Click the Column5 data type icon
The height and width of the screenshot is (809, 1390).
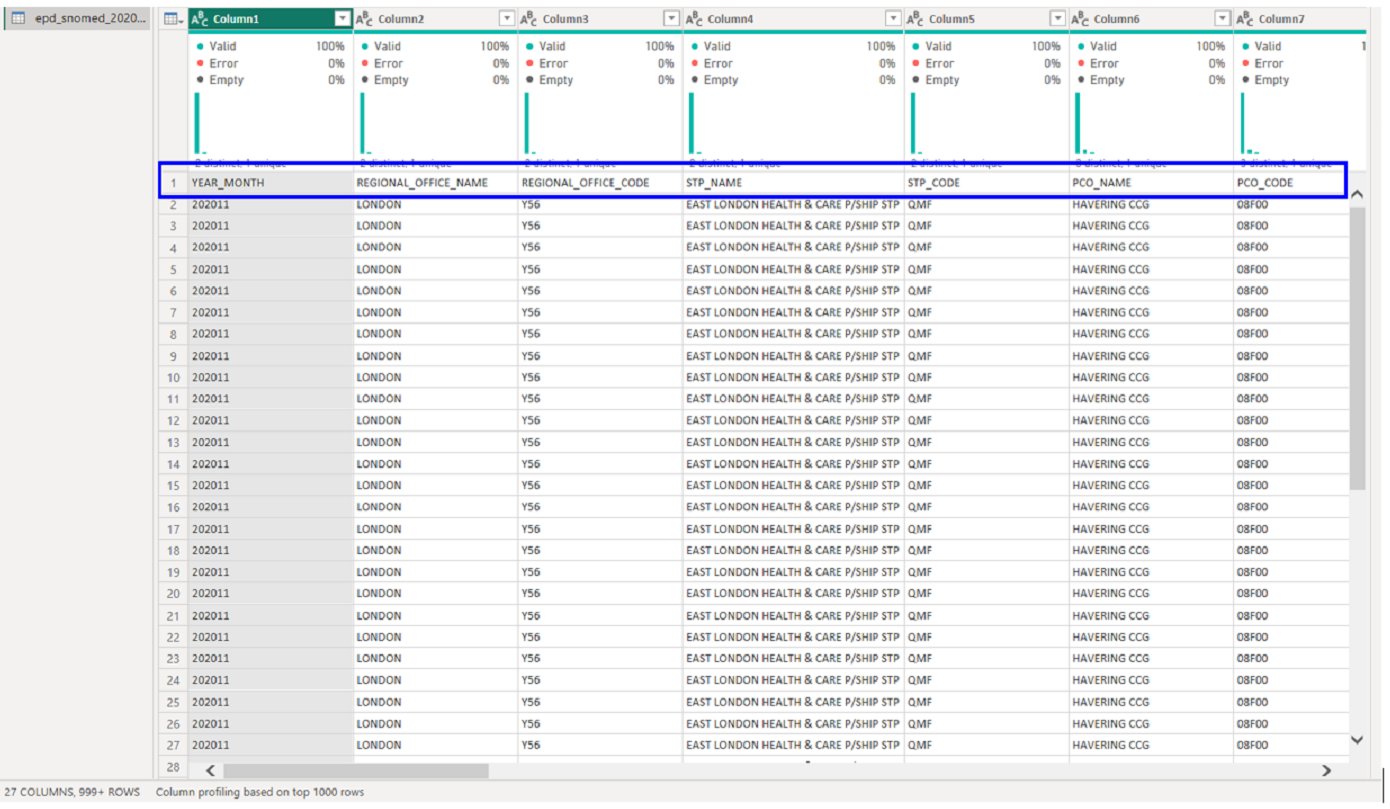coord(916,19)
